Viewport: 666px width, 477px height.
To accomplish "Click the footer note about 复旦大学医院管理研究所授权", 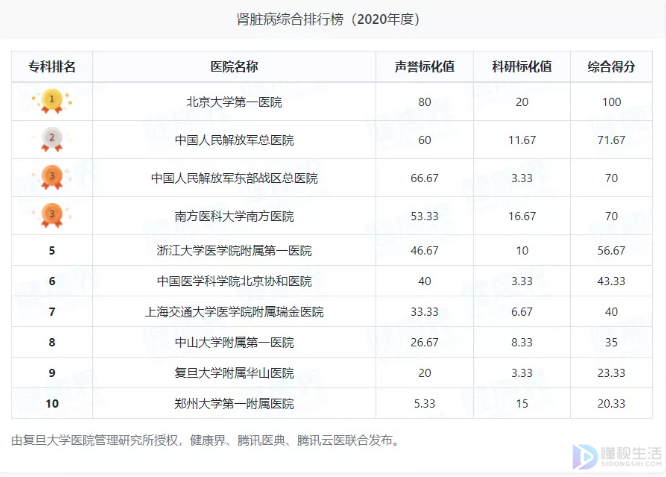I will [x=206, y=440].
